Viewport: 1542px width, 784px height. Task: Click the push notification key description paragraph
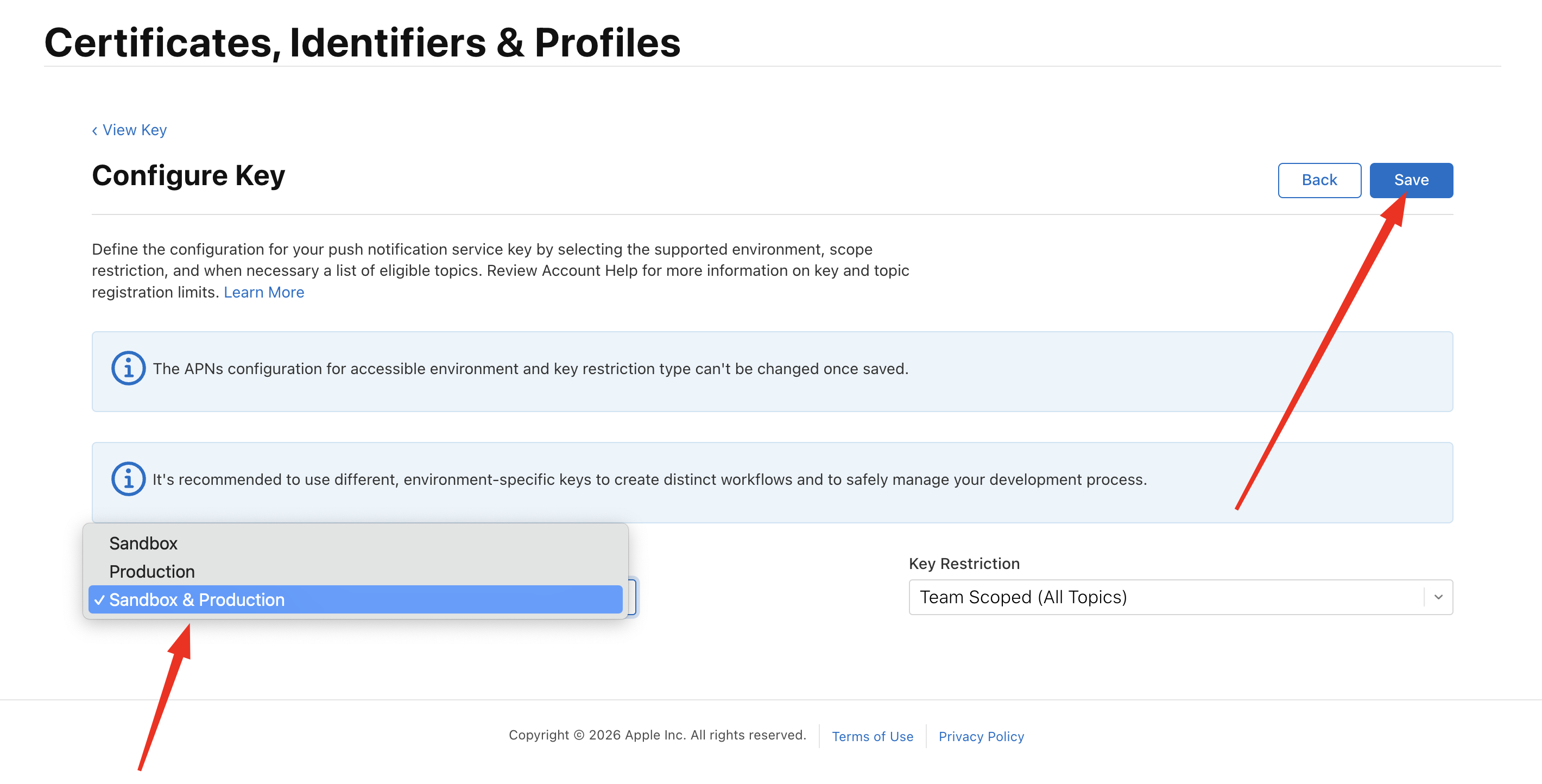pos(500,270)
